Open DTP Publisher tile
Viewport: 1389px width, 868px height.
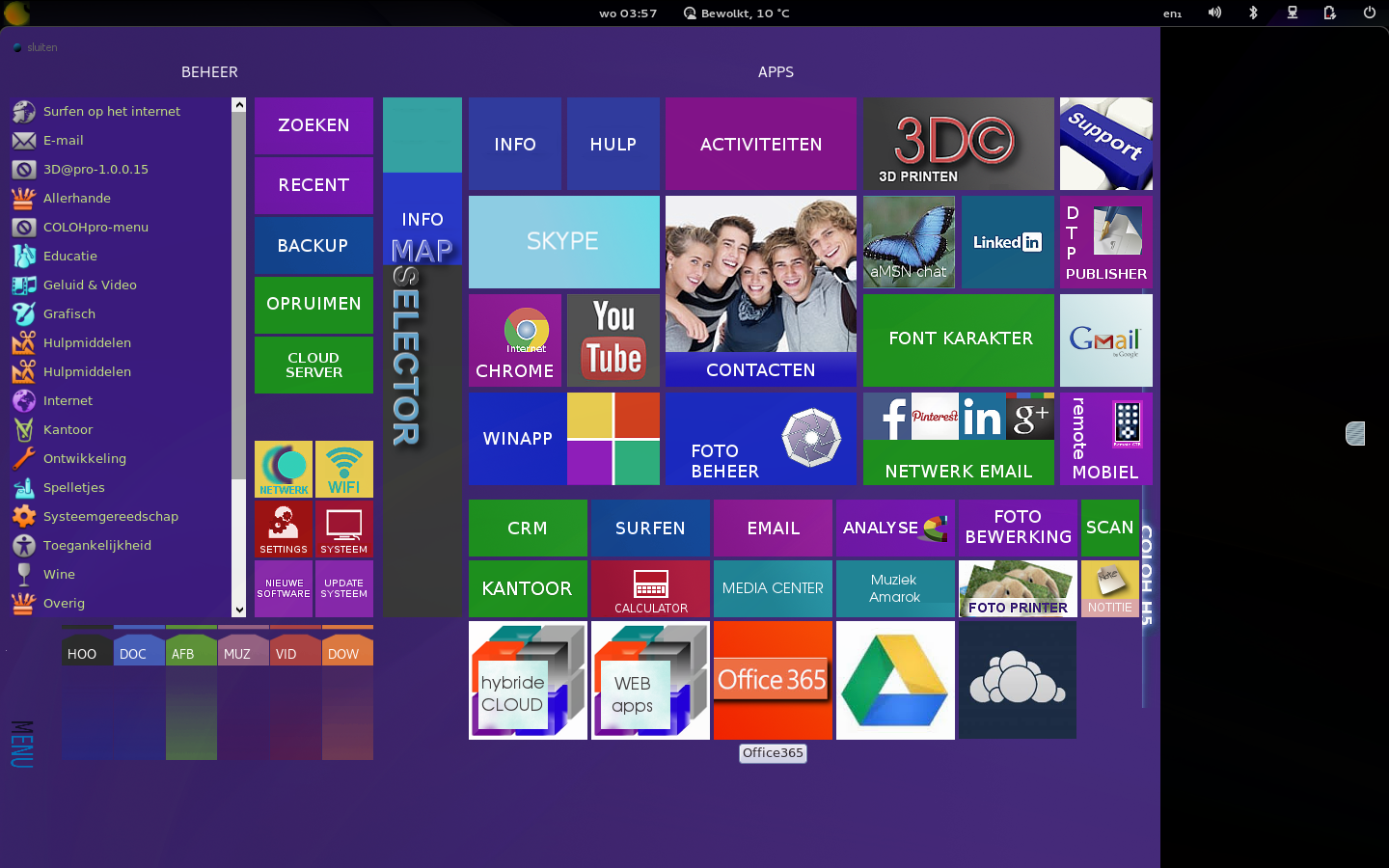coord(1106,242)
